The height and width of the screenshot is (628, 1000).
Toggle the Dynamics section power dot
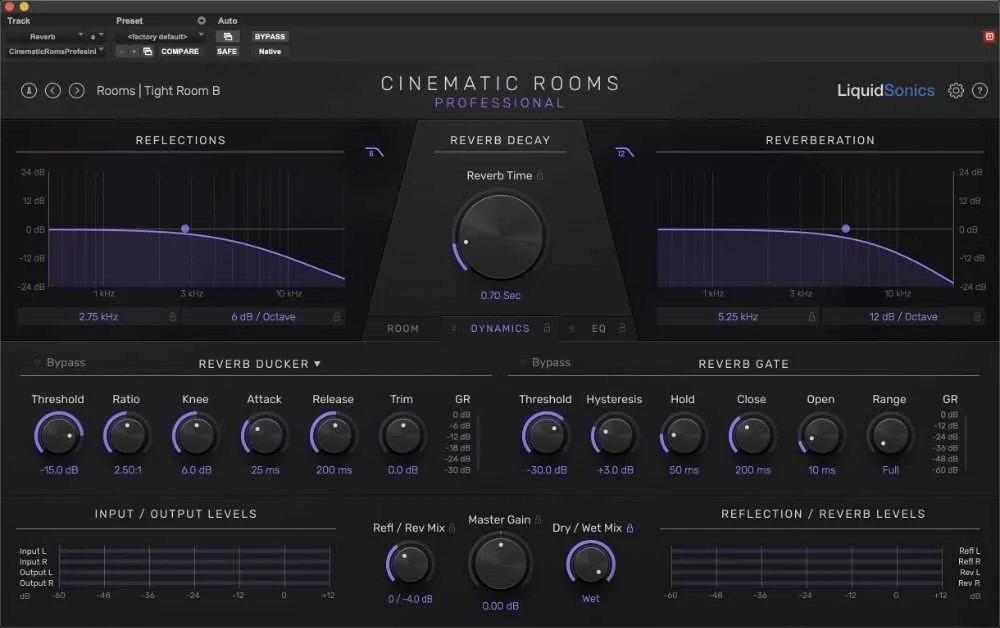click(x=453, y=328)
